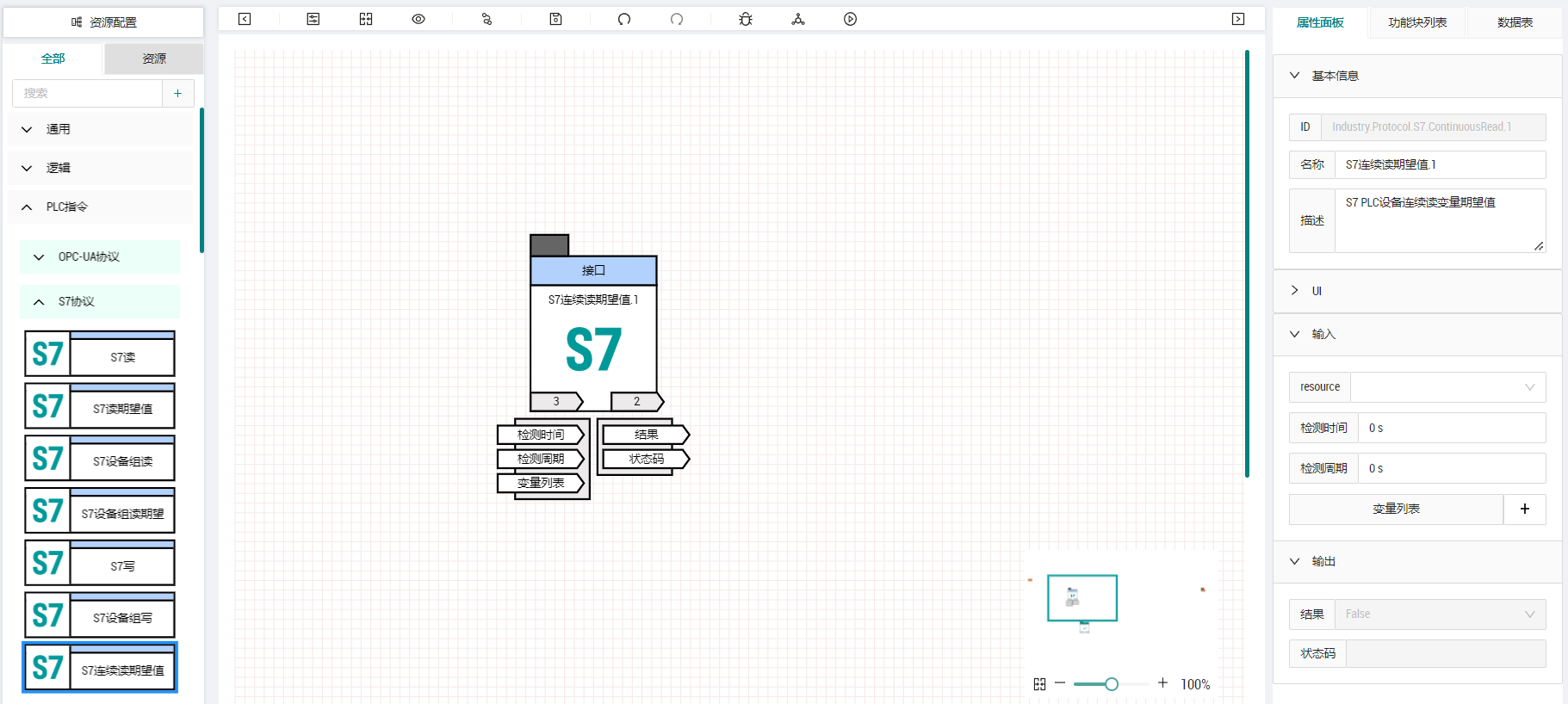Click the network topology toolbar icon

click(x=798, y=19)
